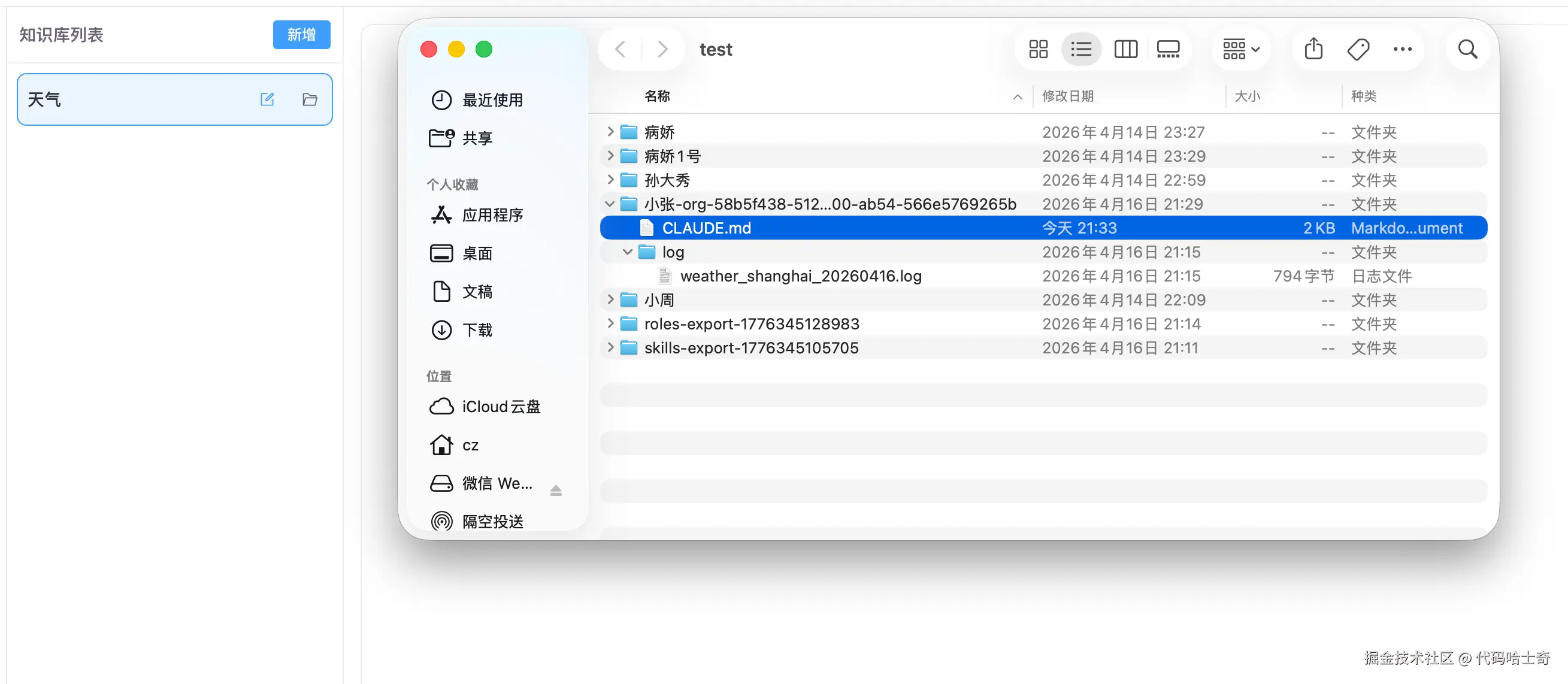Click the forward navigation arrow

pos(662,49)
